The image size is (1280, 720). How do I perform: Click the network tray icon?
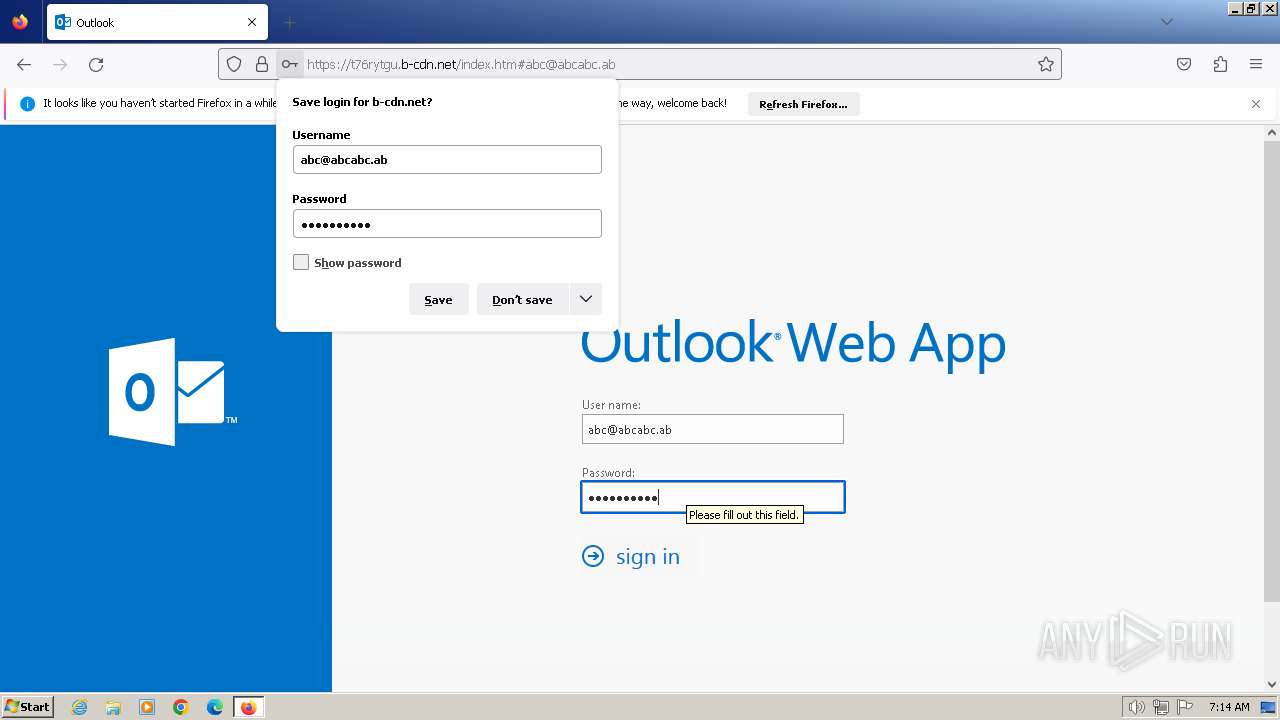click(x=1161, y=707)
